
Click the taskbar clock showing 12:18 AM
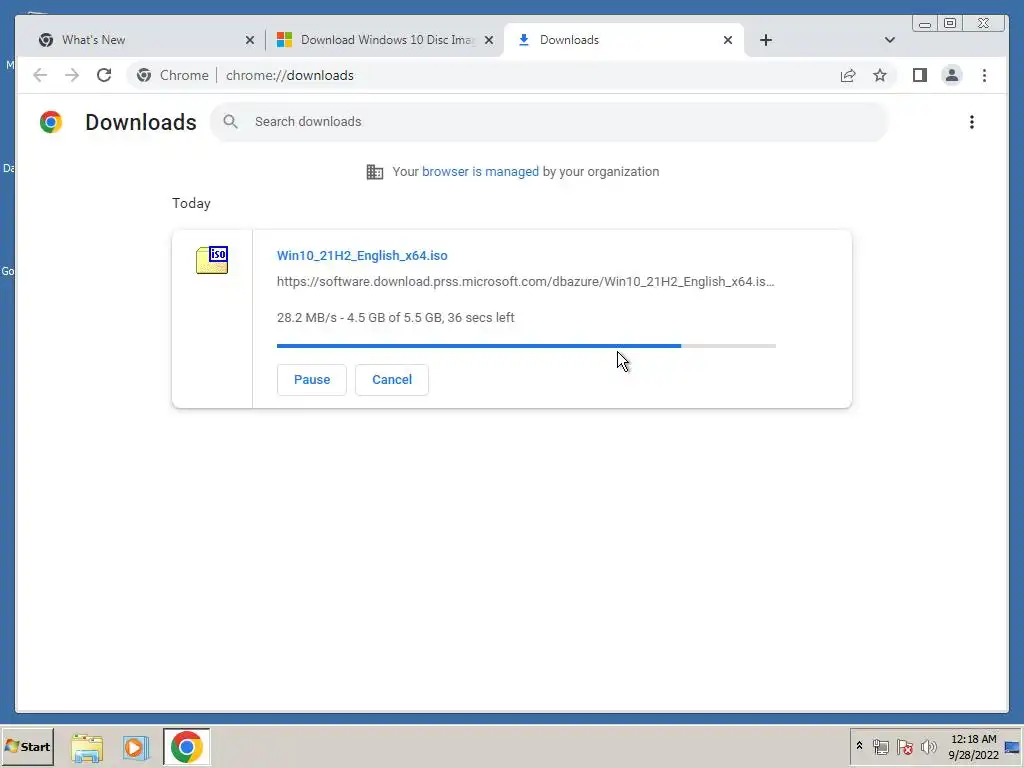973,747
